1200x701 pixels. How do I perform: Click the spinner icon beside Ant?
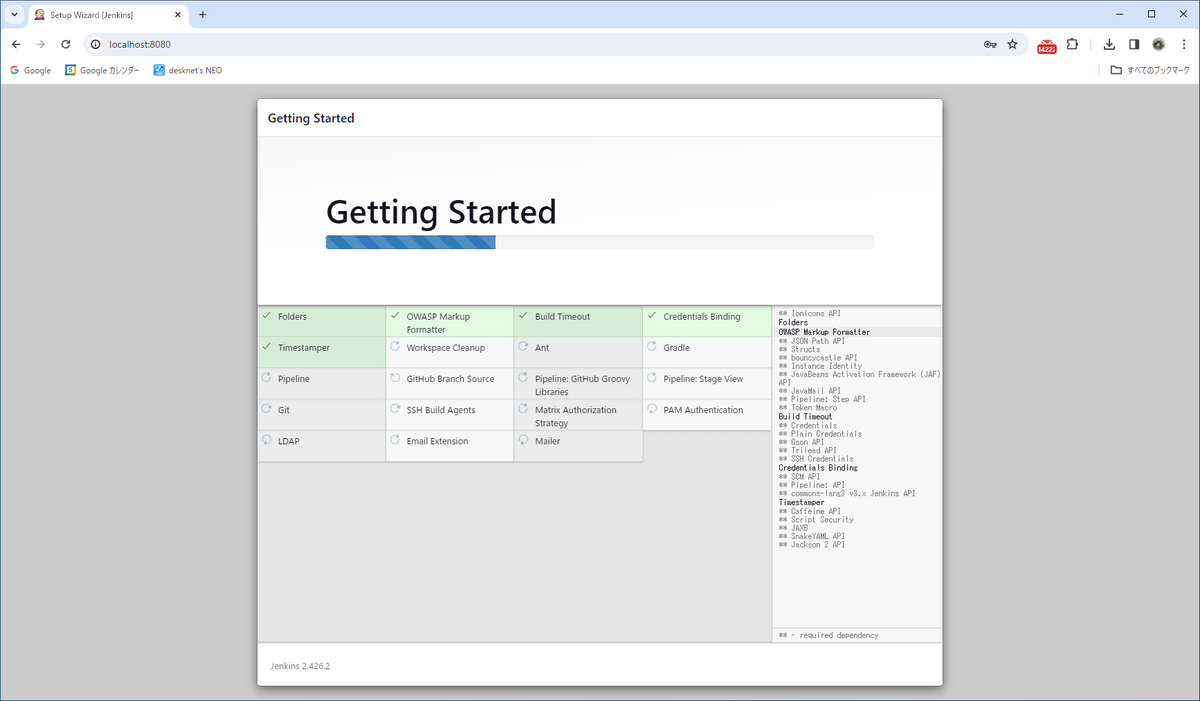tap(523, 347)
